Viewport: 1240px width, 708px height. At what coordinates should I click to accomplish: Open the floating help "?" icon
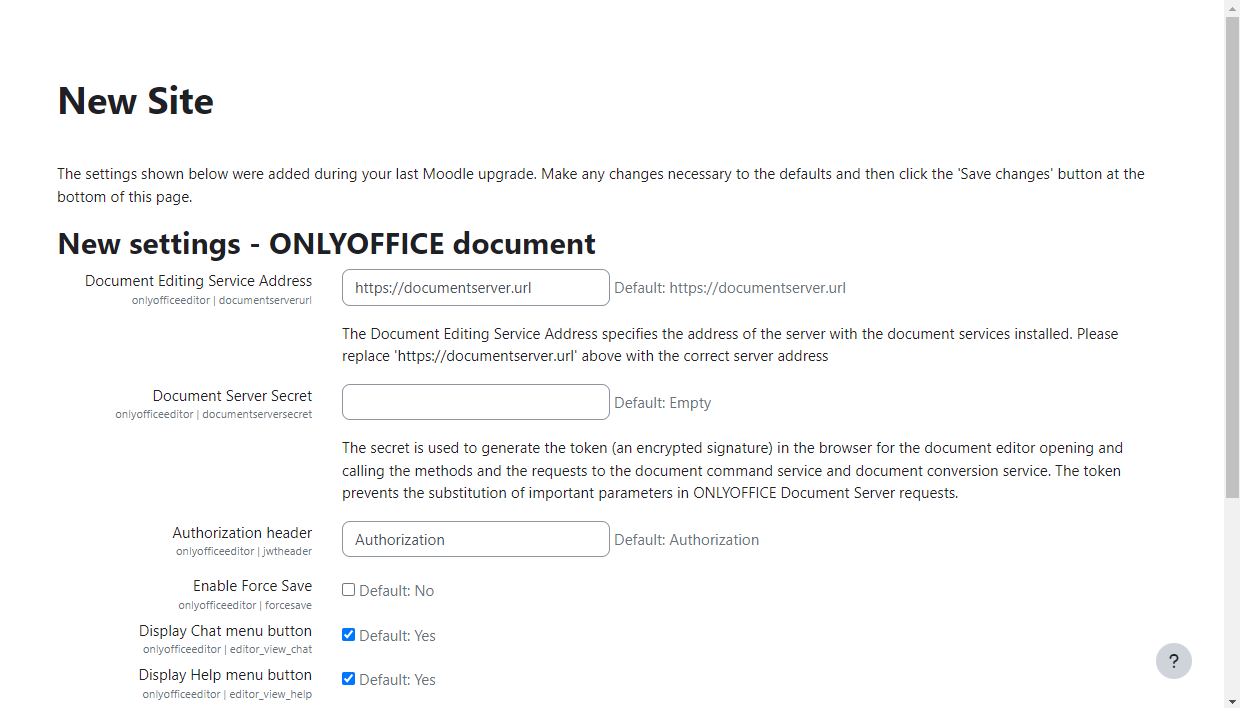click(x=1174, y=661)
